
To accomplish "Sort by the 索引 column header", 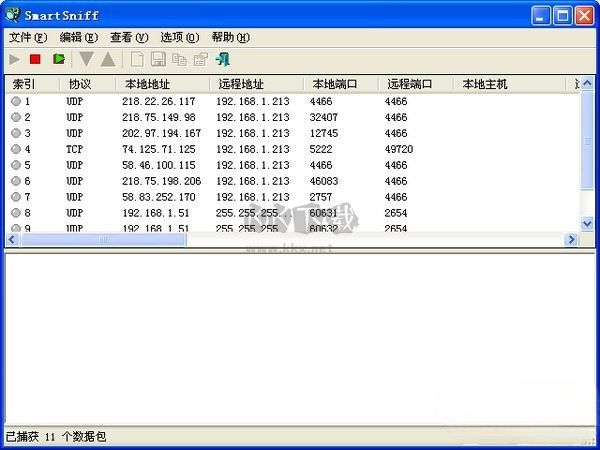I will (33, 84).
